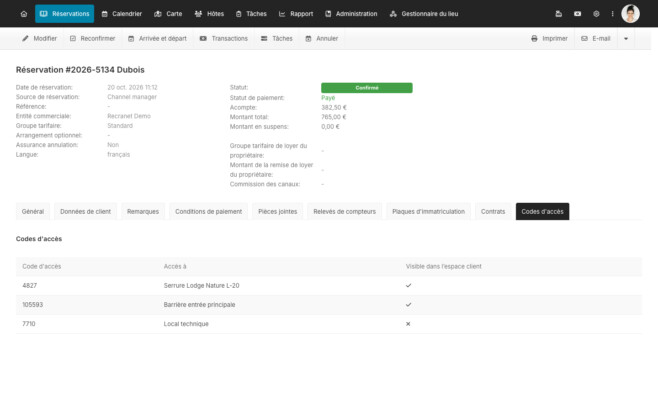Open settings gear icon

click(596, 14)
